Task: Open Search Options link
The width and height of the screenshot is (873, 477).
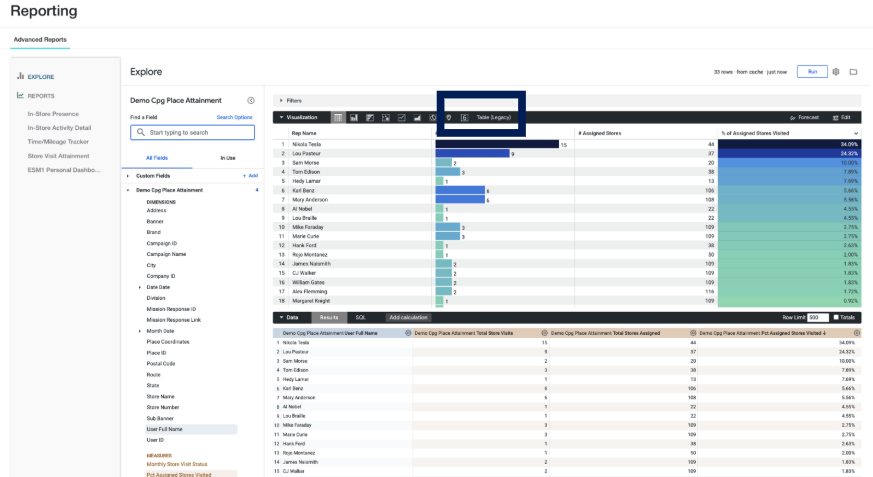Action: [x=234, y=117]
